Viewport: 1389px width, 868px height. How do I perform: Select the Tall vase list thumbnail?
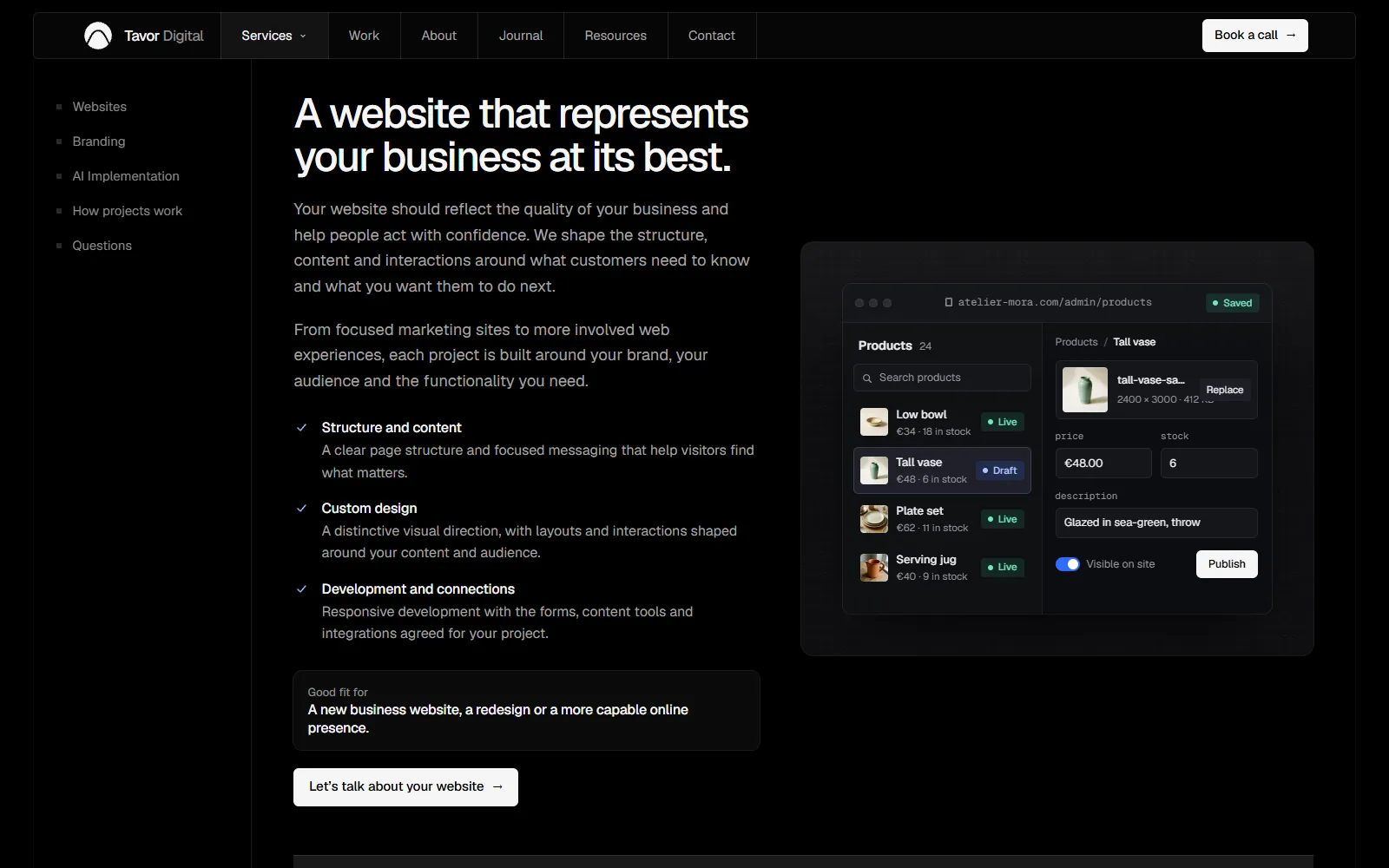(873, 470)
